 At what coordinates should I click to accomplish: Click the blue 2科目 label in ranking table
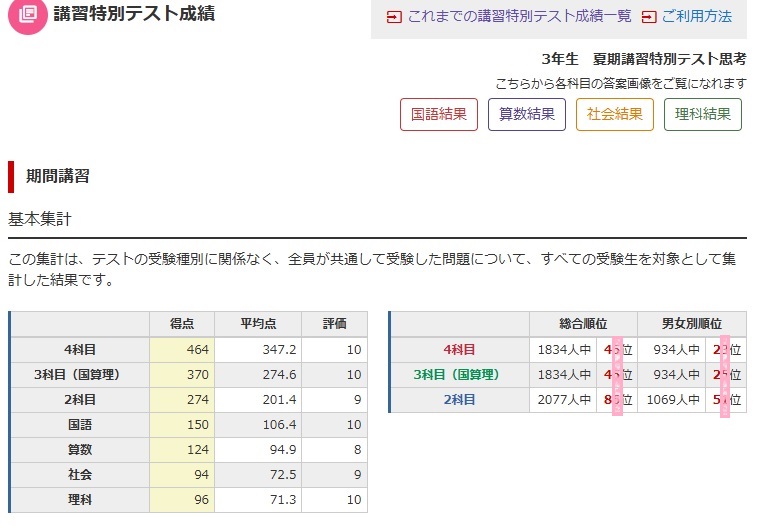(459, 400)
